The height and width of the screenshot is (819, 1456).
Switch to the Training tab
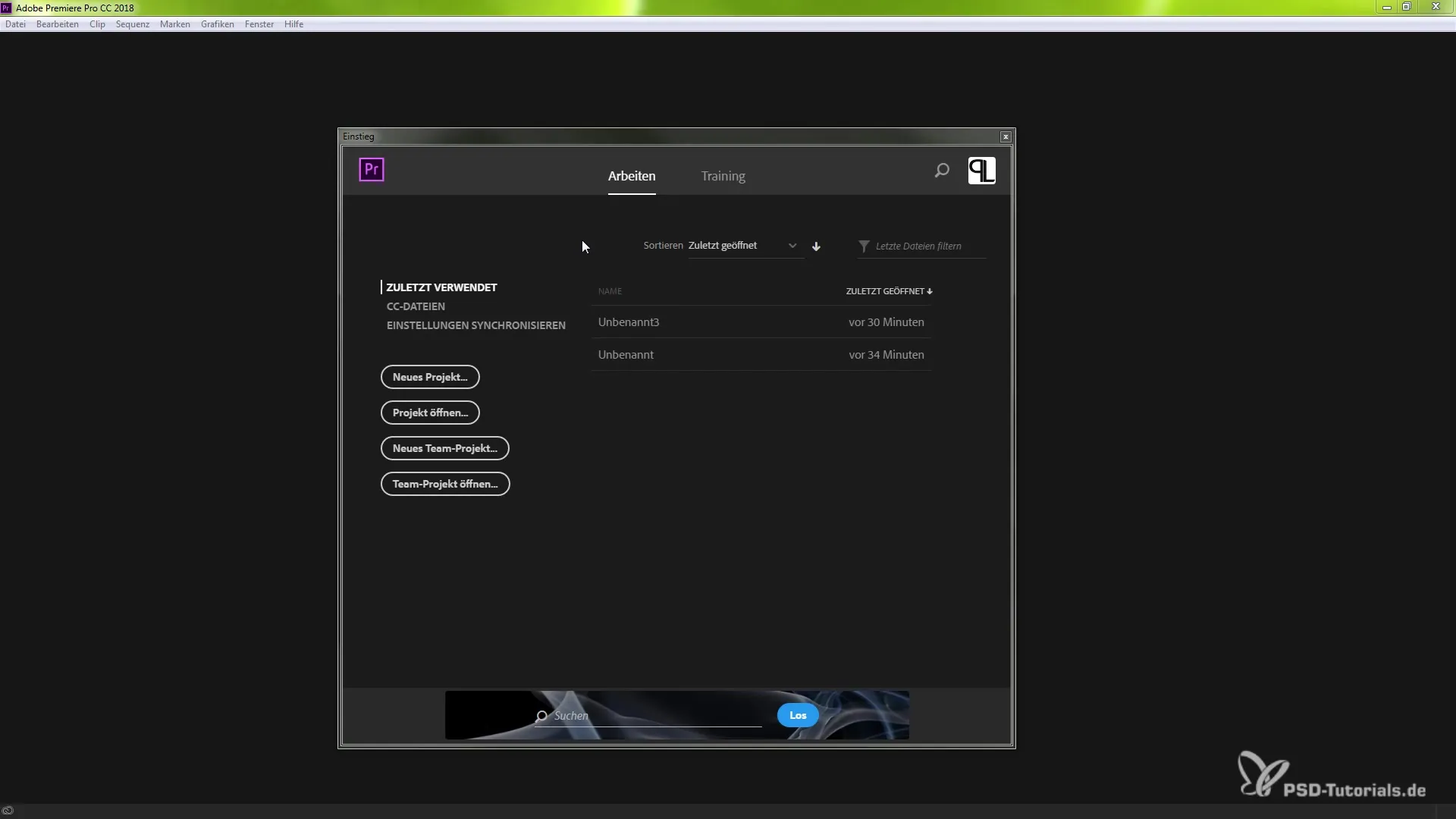pos(723,176)
